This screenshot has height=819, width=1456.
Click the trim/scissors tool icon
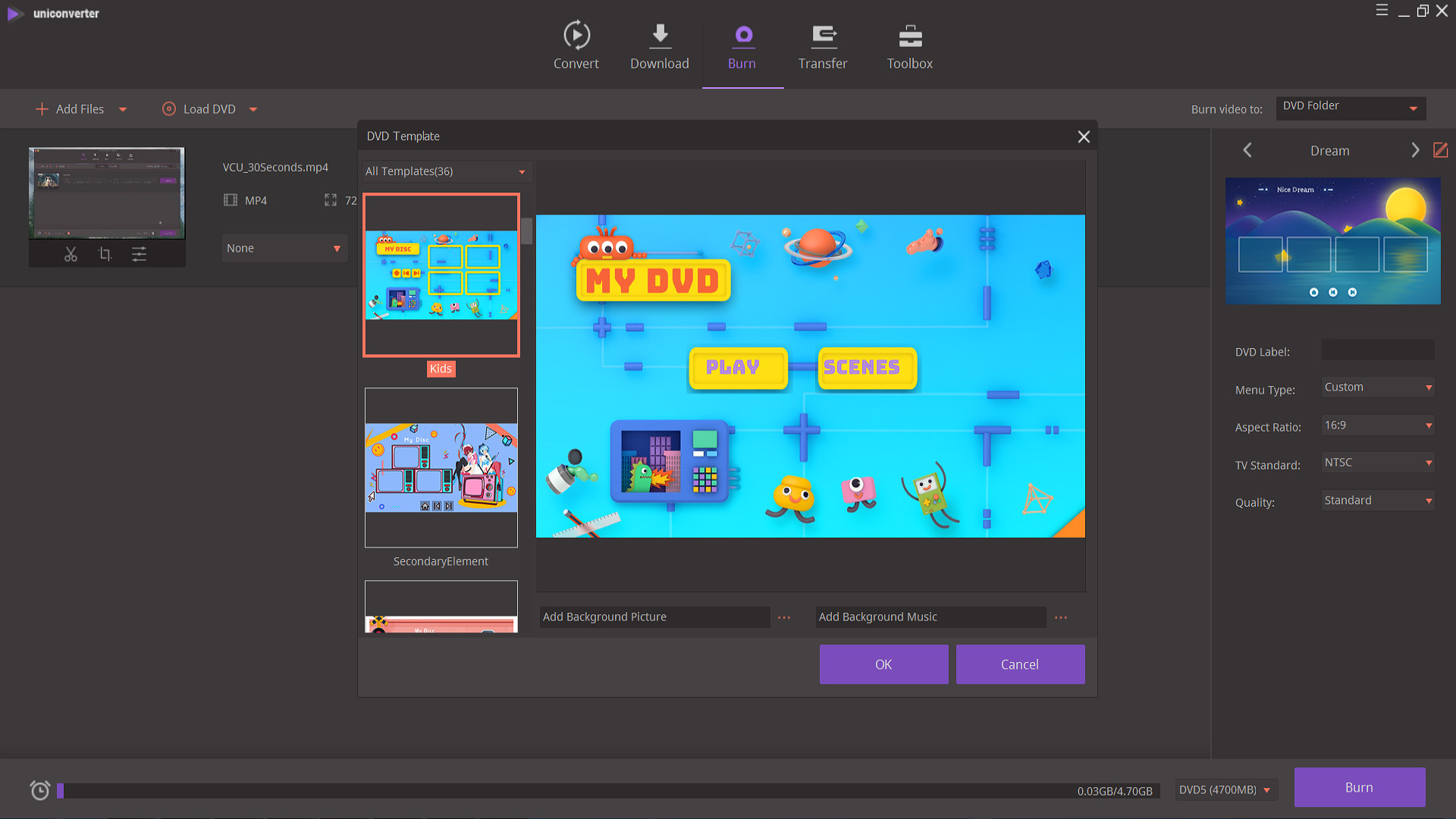point(69,254)
